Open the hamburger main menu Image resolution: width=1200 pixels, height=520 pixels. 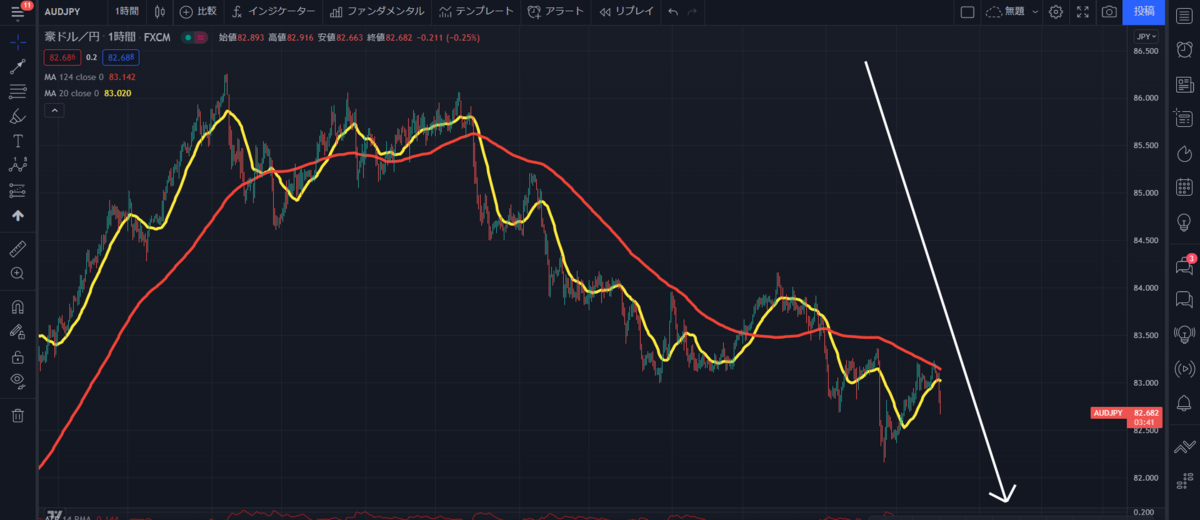pyautogui.click(x=17, y=13)
